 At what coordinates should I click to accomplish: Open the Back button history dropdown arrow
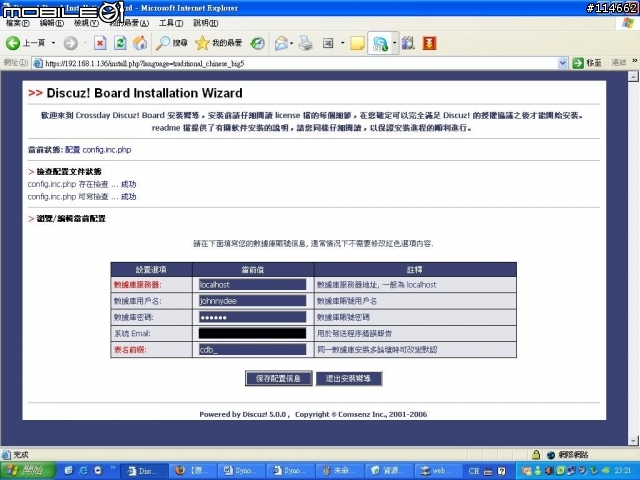pos(53,43)
